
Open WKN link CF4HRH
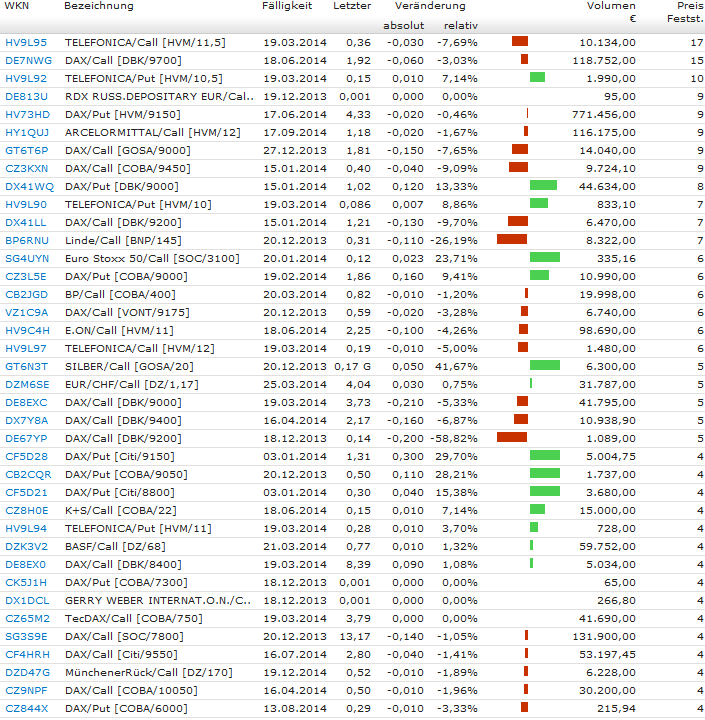coord(27,654)
